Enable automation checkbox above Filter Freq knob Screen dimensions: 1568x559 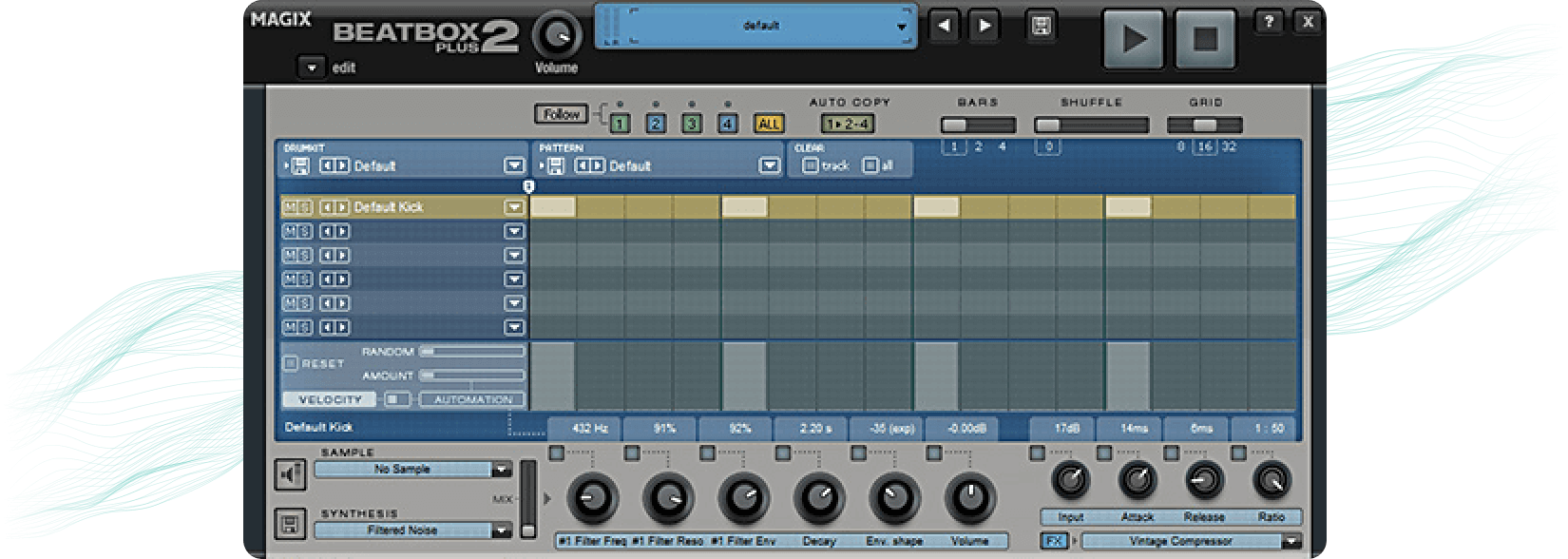pyautogui.click(x=557, y=453)
